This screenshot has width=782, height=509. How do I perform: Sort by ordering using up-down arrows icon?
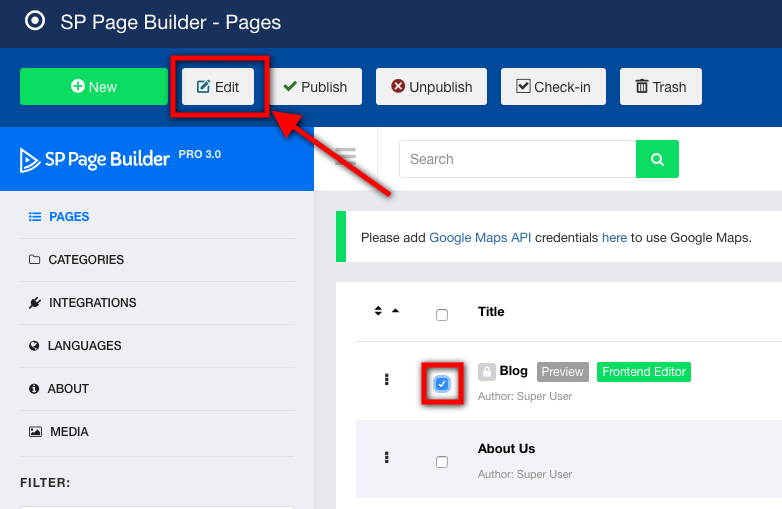[x=378, y=311]
